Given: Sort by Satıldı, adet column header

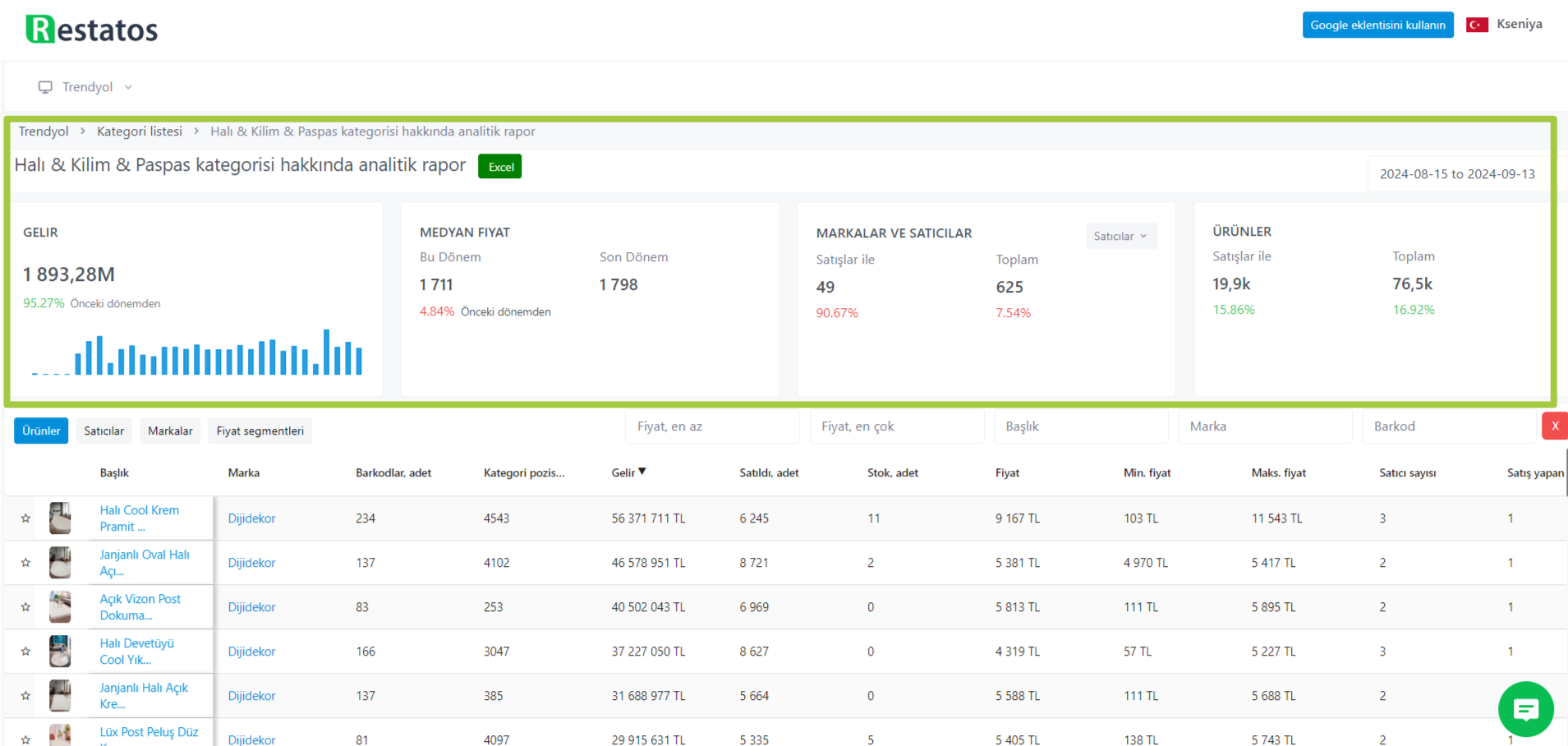Looking at the screenshot, I should (769, 473).
